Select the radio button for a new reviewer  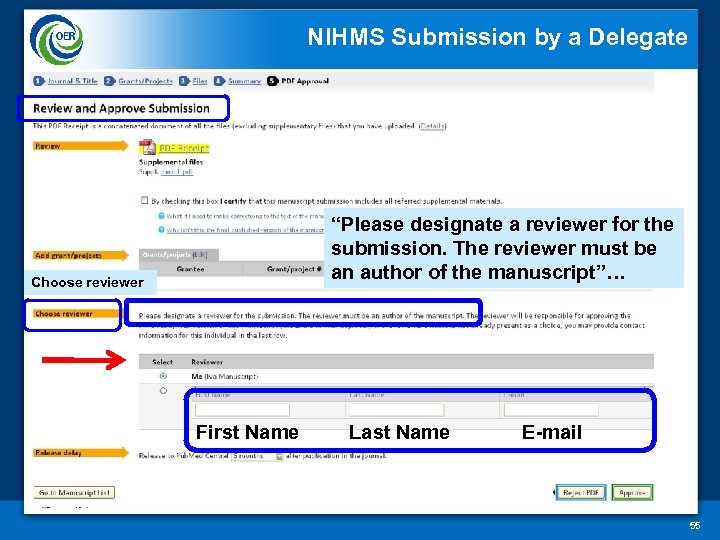coord(163,391)
